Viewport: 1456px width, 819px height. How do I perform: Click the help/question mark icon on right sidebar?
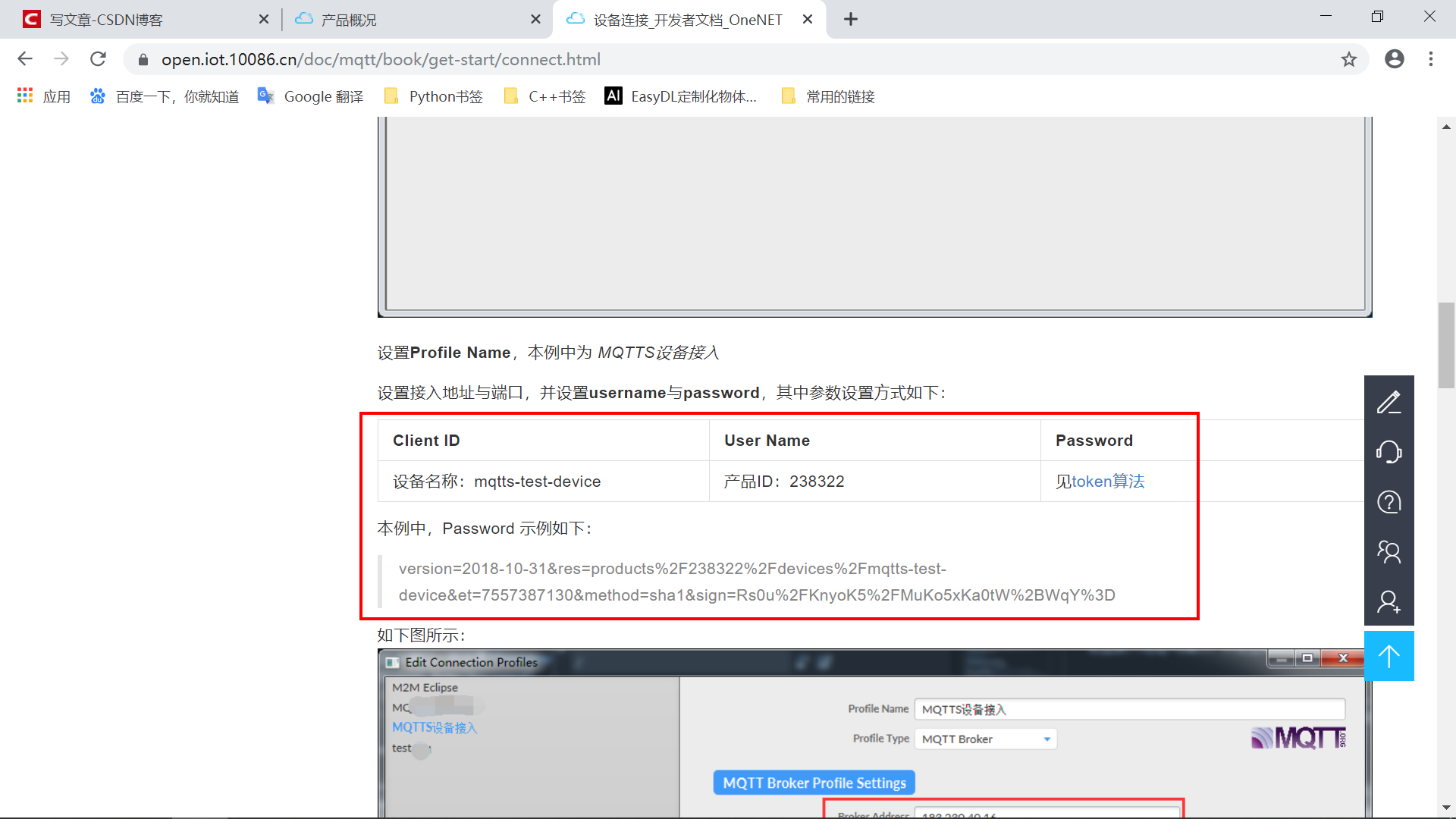1390,503
